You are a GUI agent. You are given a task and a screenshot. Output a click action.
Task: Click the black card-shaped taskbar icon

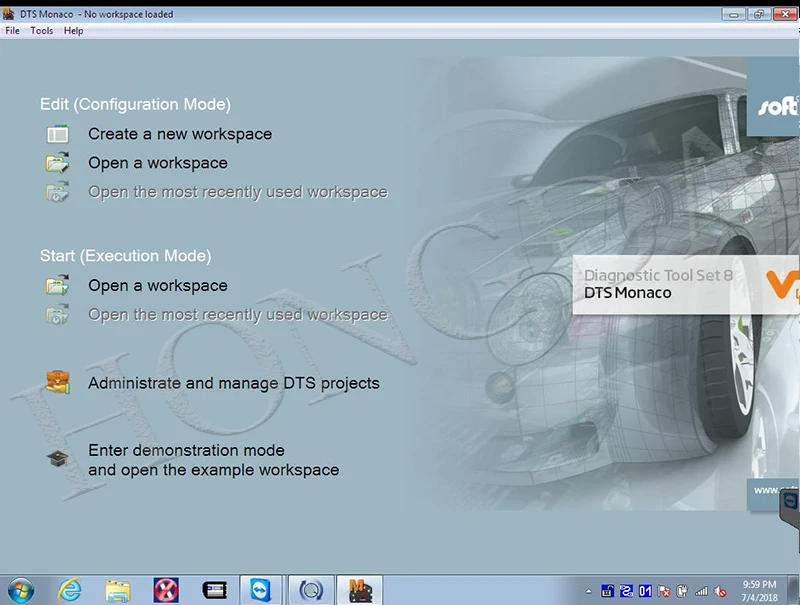[x=214, y=591]
